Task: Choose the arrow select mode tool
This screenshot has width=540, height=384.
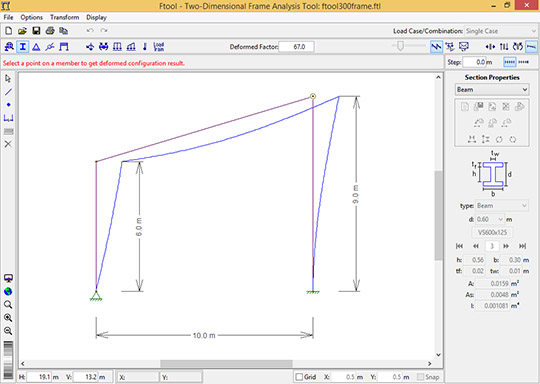Action: [x=8, y=79]
